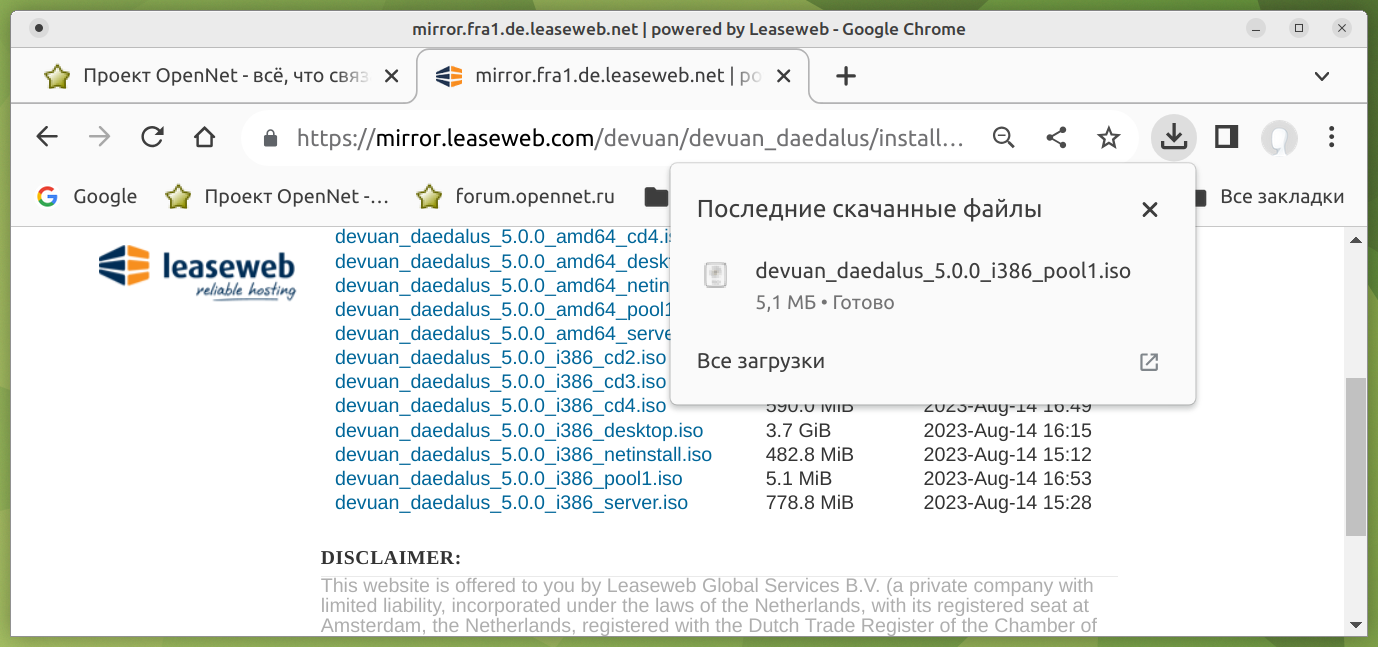Open the side panel
The image size is (1378, 647).
coord(1227,137)
